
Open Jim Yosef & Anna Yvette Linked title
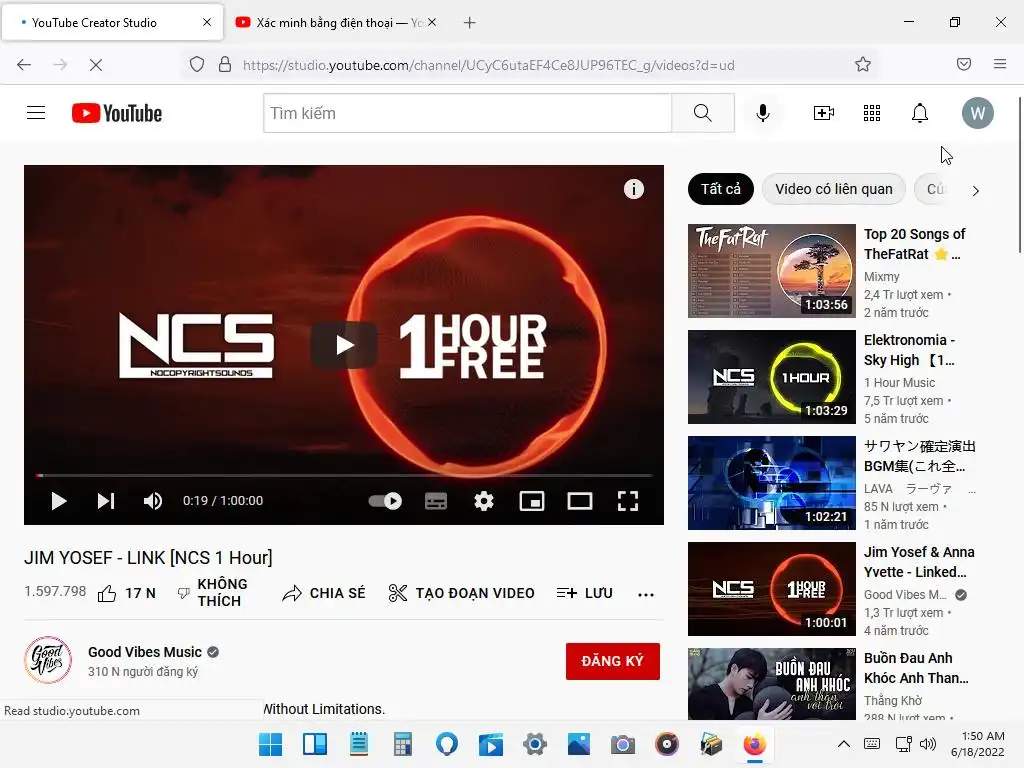919,562
